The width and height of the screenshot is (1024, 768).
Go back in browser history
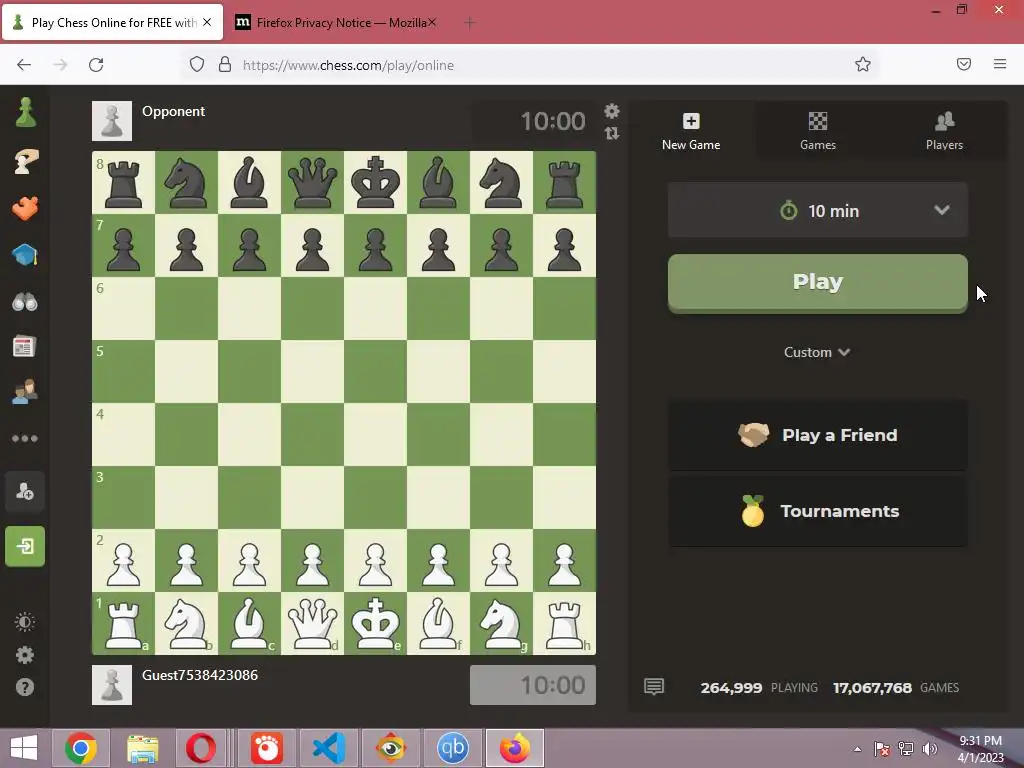pyautogui.click(x=24, y=65)
